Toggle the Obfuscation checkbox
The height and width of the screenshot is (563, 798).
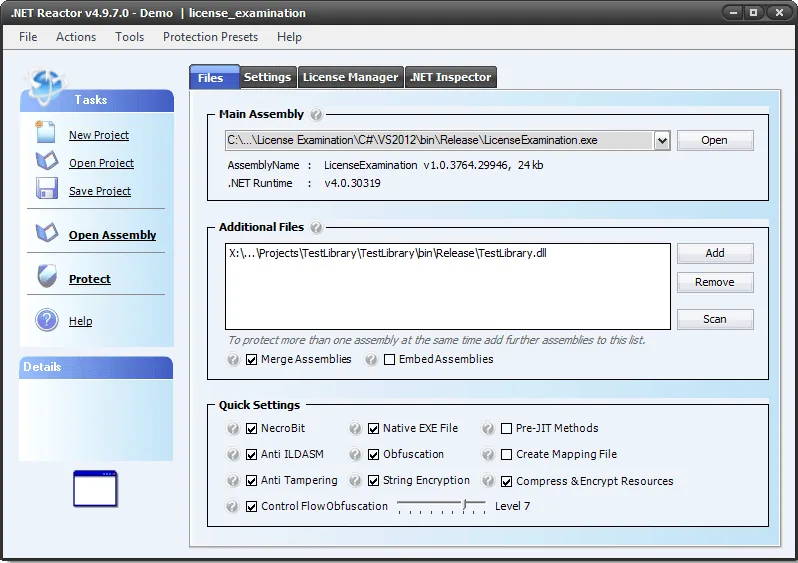click(x=374, y=455)
